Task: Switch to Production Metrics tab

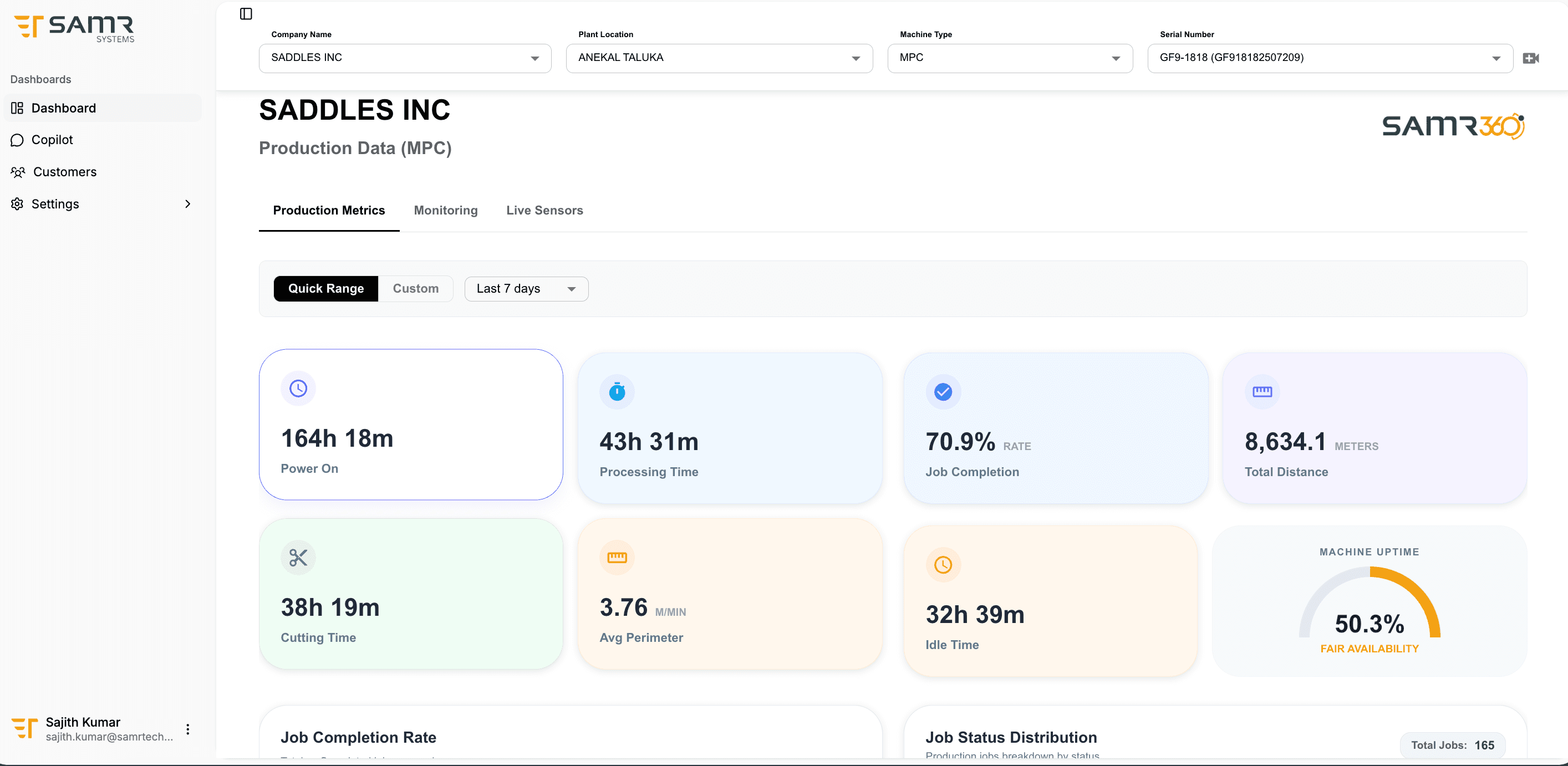Action: click(329, 211)
